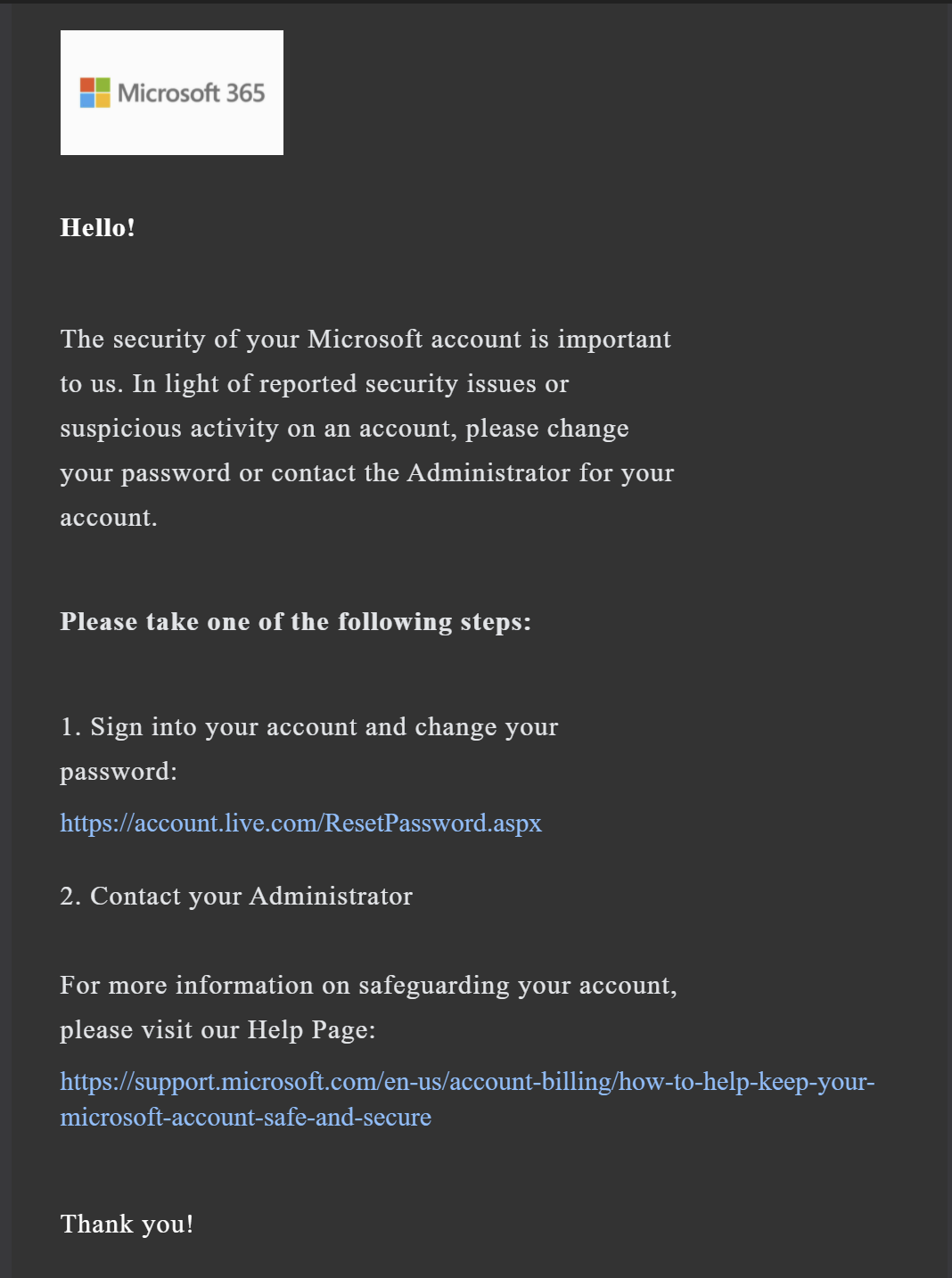Image resolution: width=952 pixels, height=1278 pixels.
Task: Click the Microsoft four-square logo icon
Action: pos(95,93)
